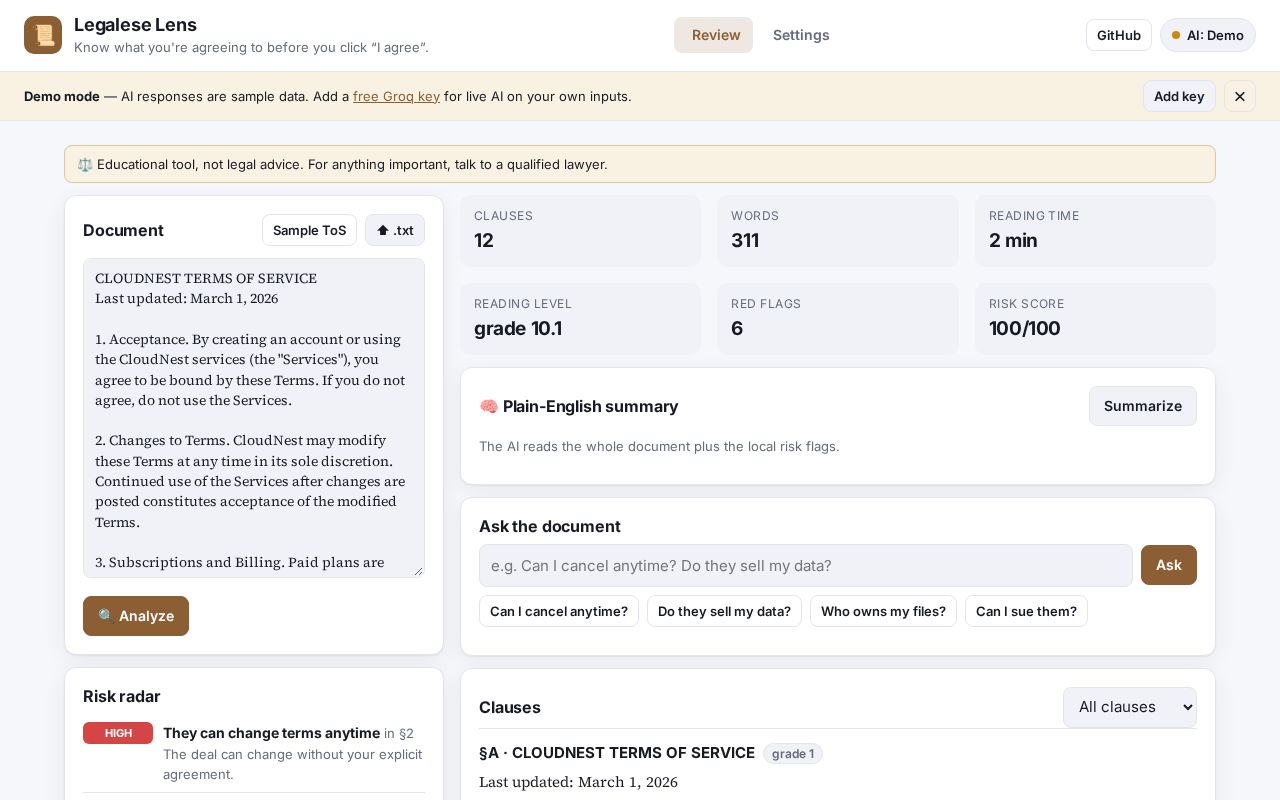Screen dimensions: 1280x800
Task: Click the grade 1 badge on clause §A
Action: point(793,753)
